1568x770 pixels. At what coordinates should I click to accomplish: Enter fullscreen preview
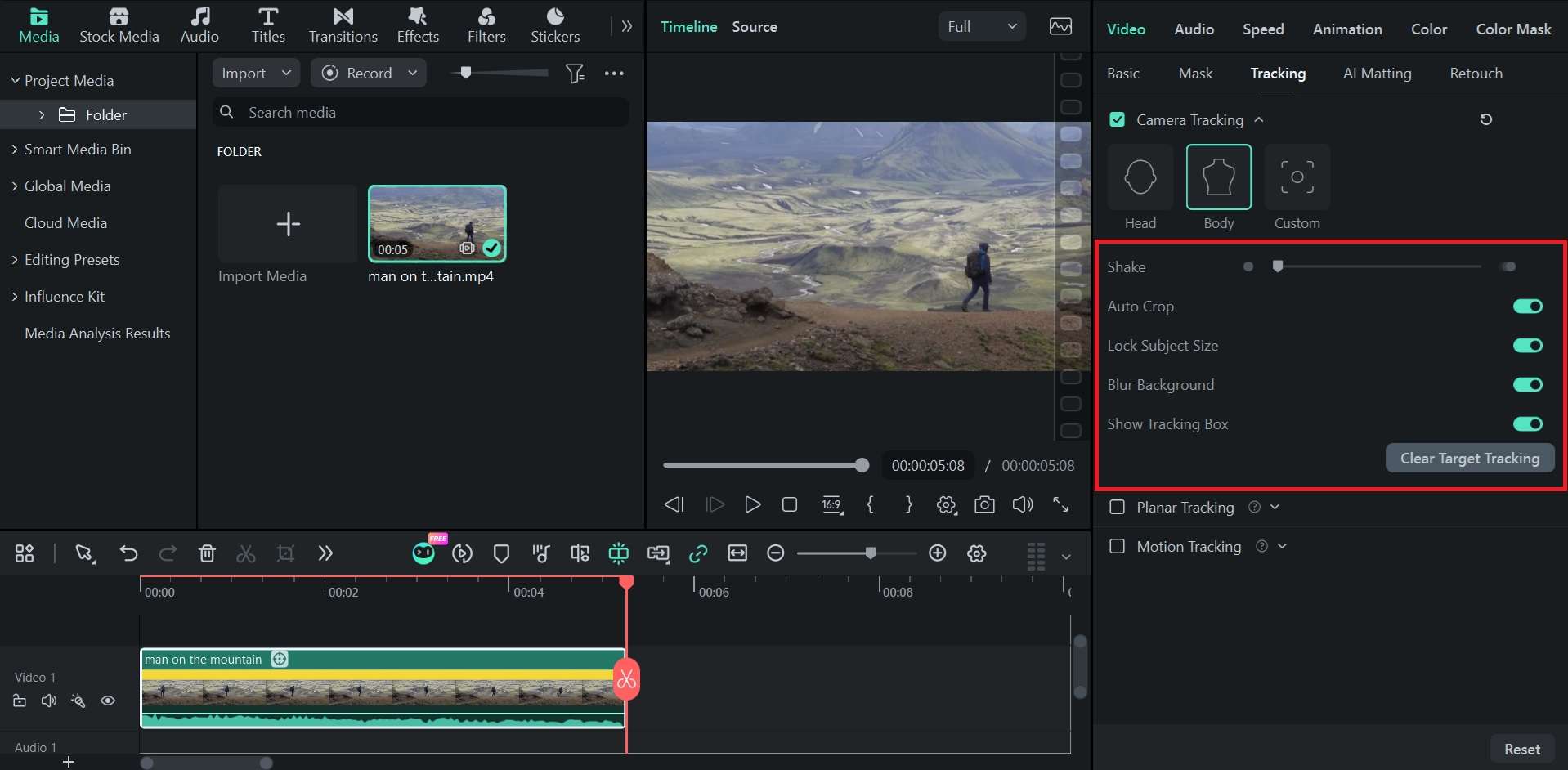coord(1060,504)
